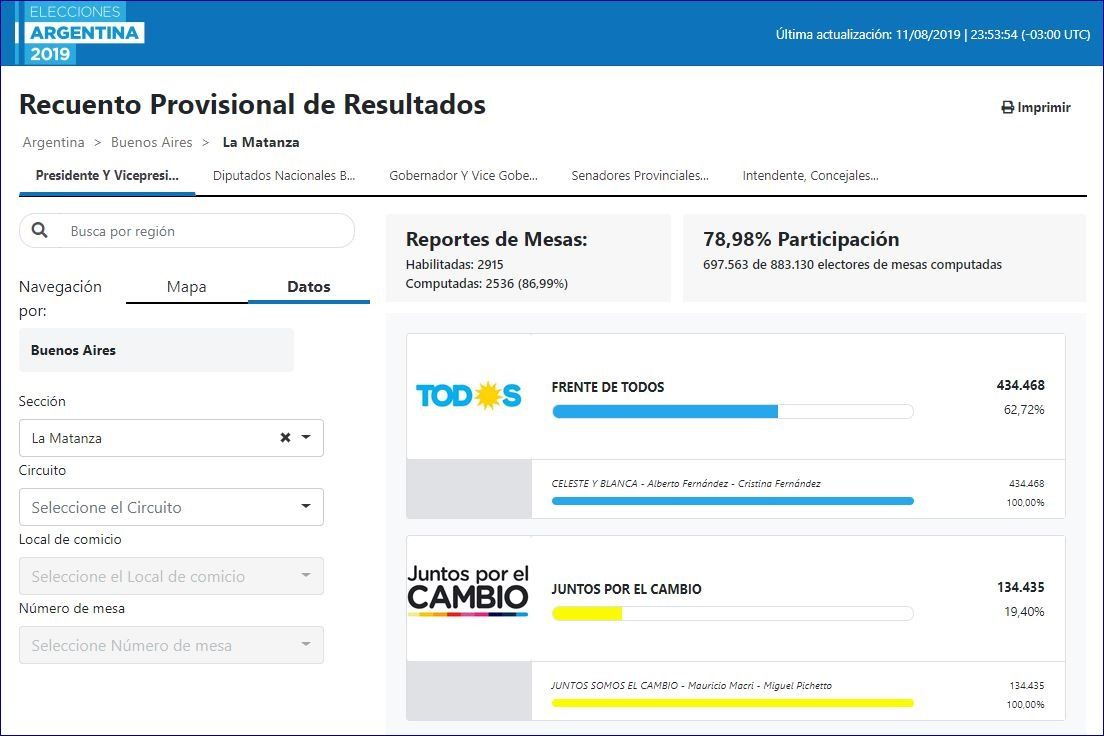
Task: Click the Juntos por el Cambio logo
Action: 468,590
